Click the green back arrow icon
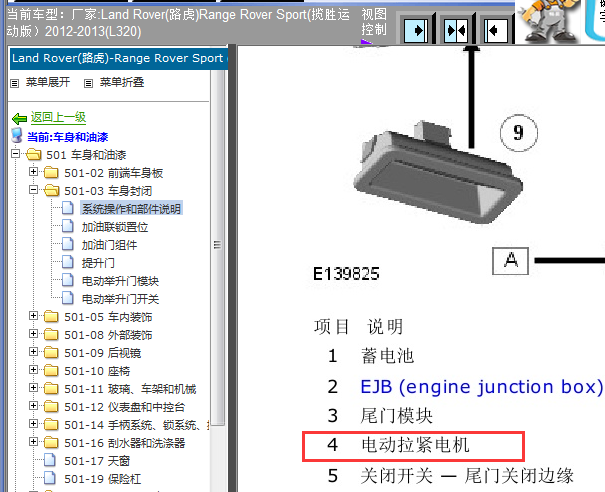Image resolution: width=605 pixels, height=492 pixels. [x=19, y=118]
